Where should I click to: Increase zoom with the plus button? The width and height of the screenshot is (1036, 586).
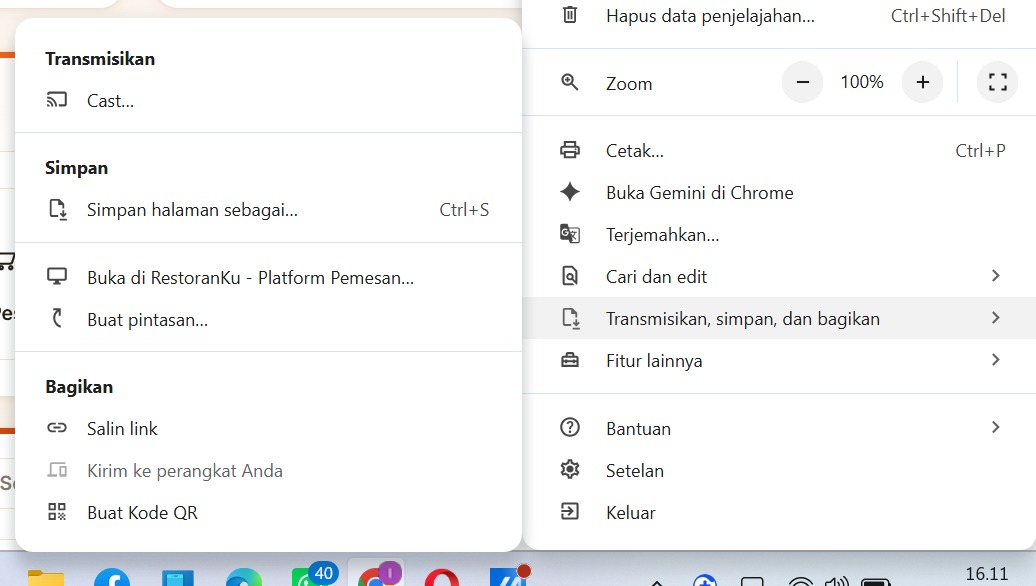[922, 82]
